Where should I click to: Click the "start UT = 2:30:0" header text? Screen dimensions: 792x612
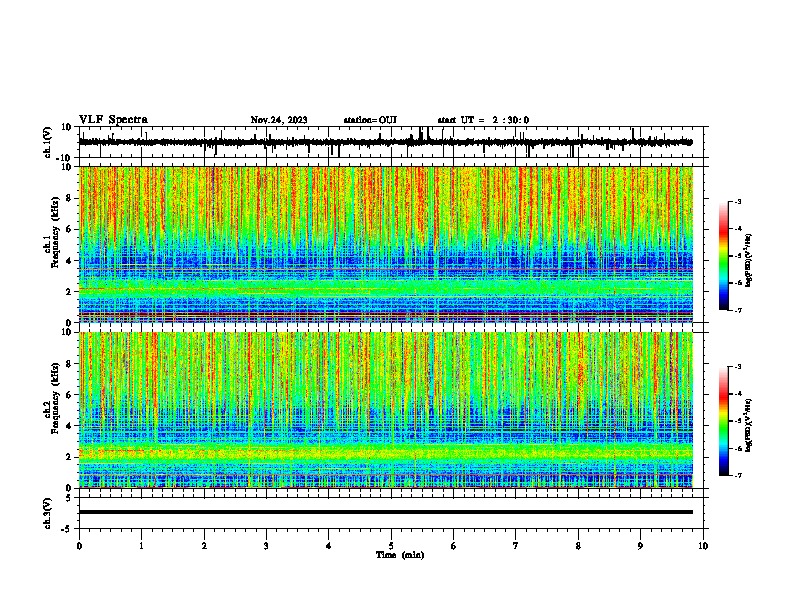click(x=483, y=120)
